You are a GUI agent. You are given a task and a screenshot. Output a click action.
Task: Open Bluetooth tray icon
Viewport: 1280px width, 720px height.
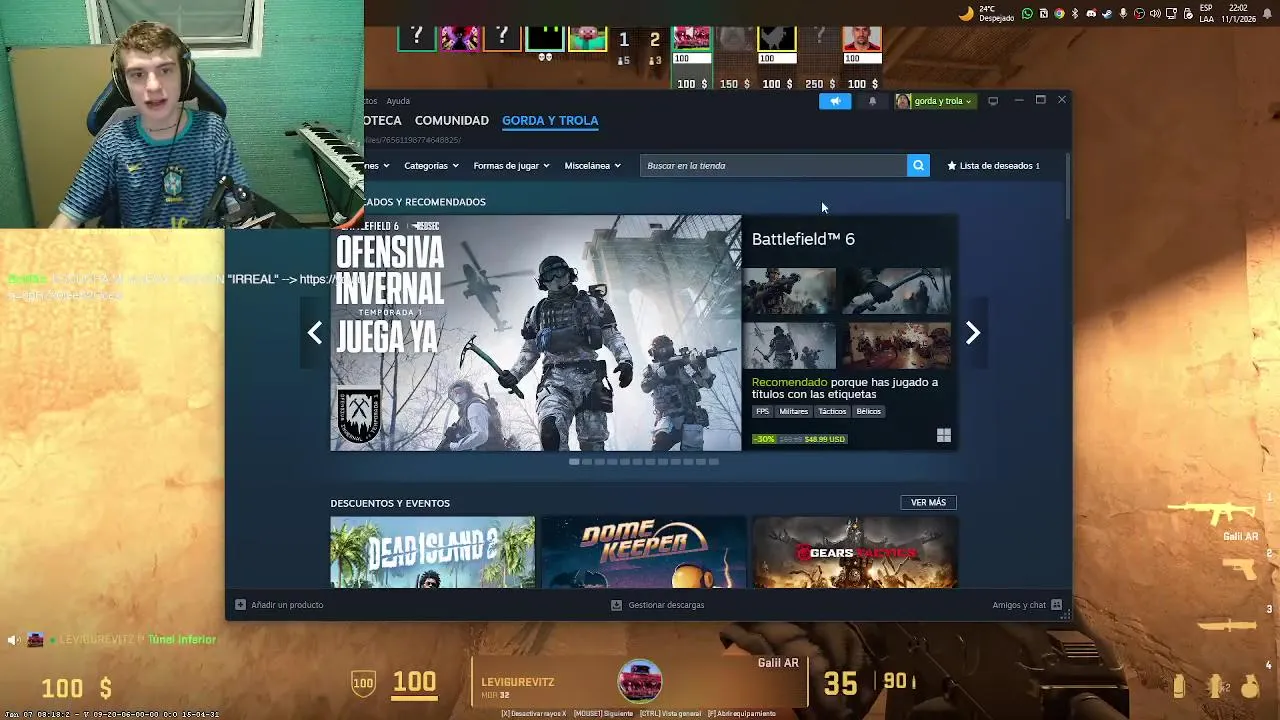[x=1075, y=13]
